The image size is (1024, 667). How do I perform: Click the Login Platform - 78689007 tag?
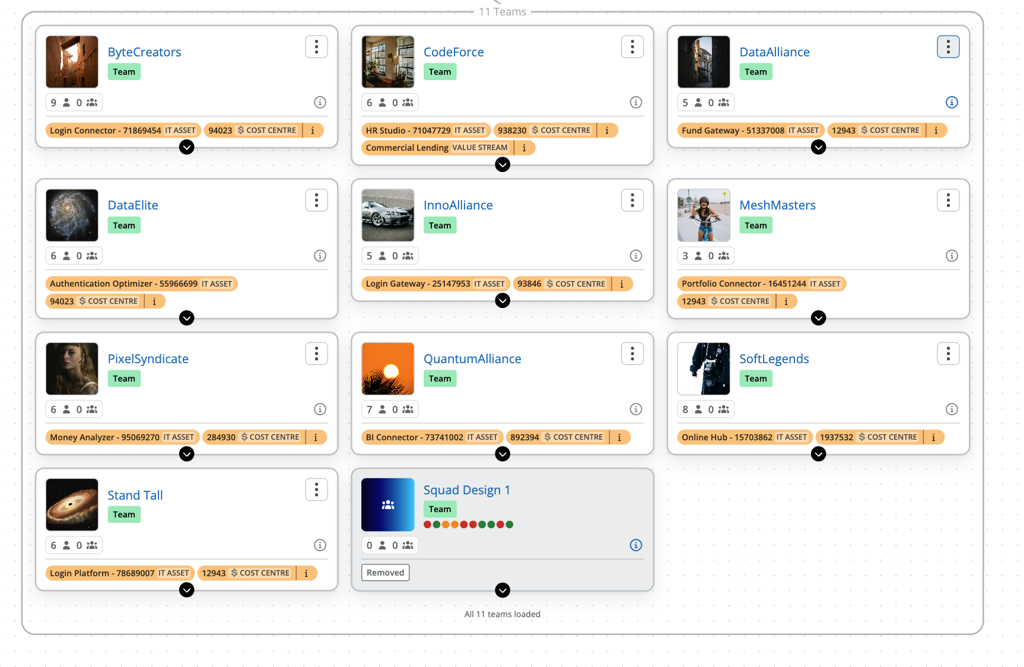point(120,573)
